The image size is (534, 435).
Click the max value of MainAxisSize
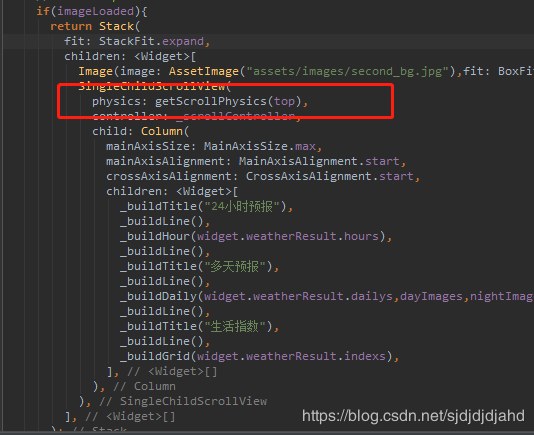click(305, 146)
